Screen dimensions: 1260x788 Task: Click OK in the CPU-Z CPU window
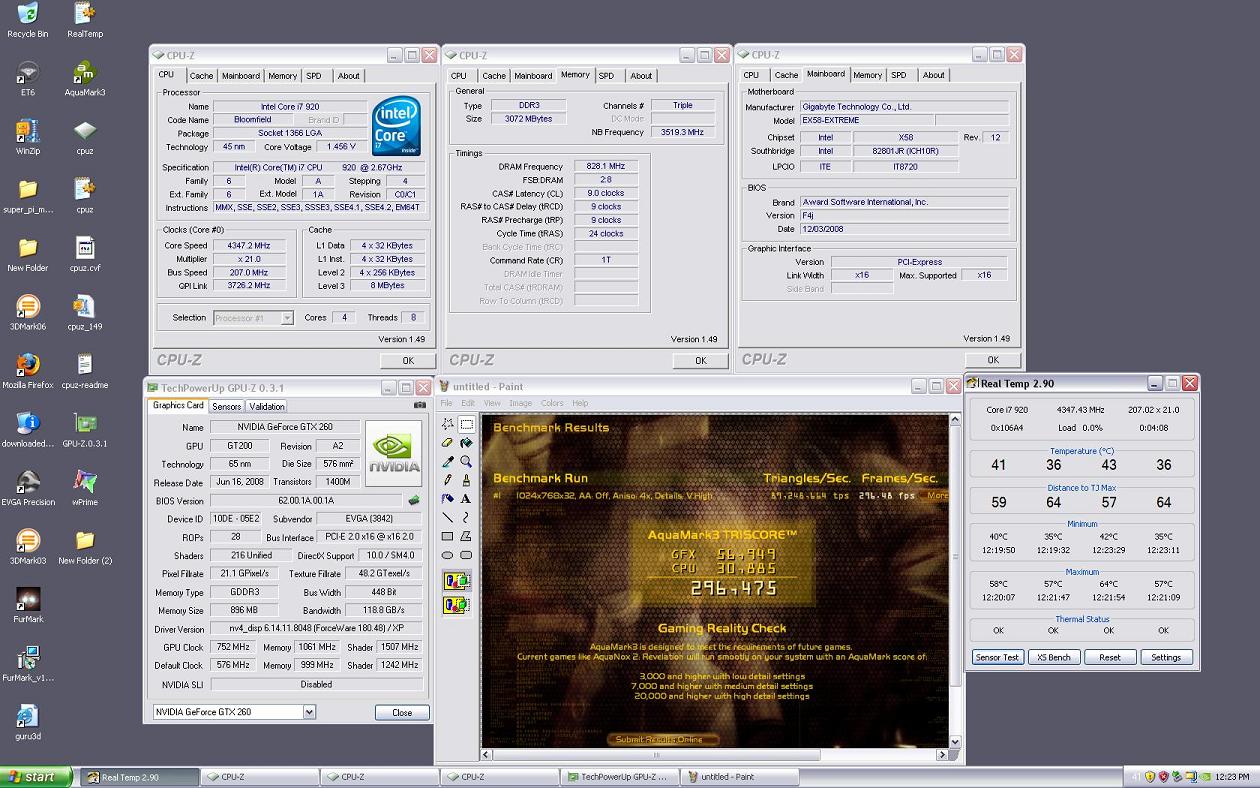pyautogui.click(x=408, y=360)
